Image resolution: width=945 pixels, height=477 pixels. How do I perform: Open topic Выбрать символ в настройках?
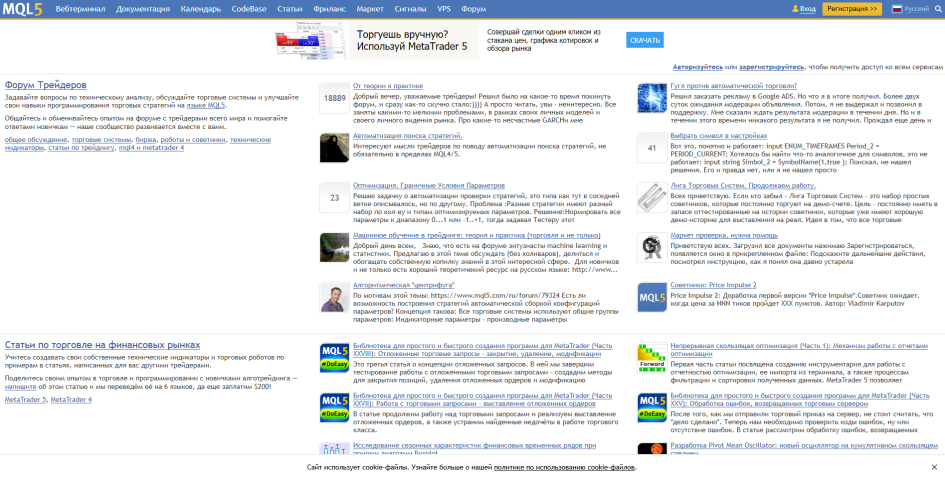[x=719, y=136]
